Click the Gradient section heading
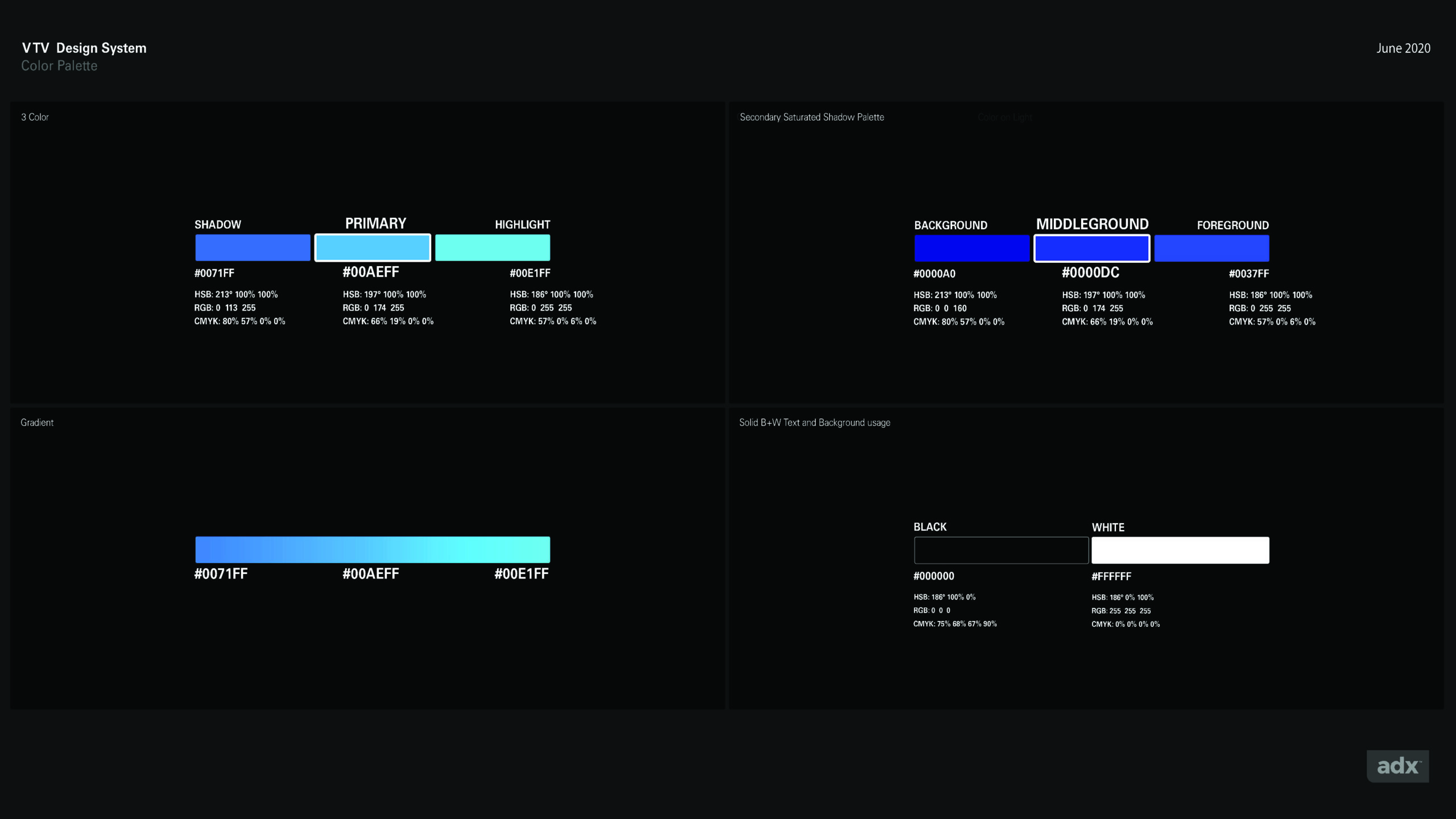This screenshot has width=1456, height=819. click(37, 423)
